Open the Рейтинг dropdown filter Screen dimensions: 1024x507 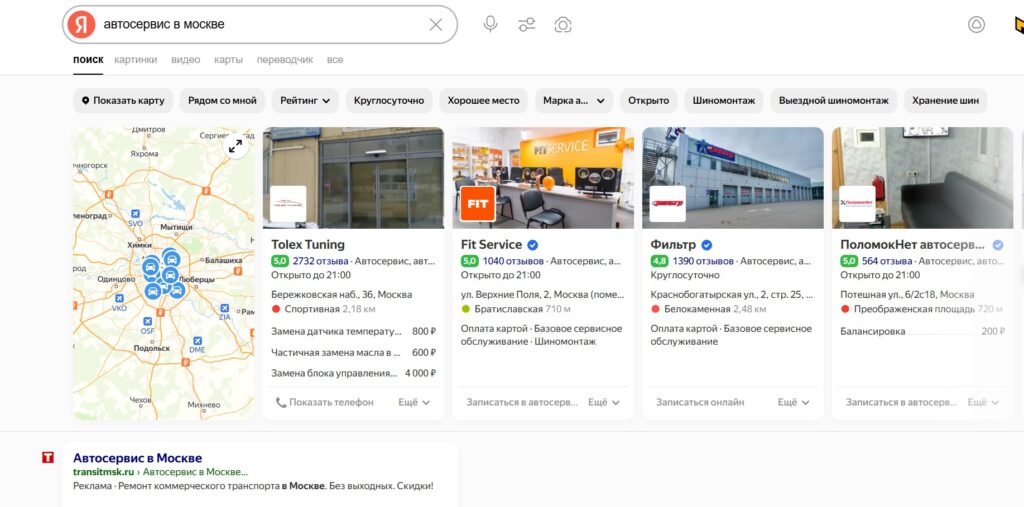305,101
